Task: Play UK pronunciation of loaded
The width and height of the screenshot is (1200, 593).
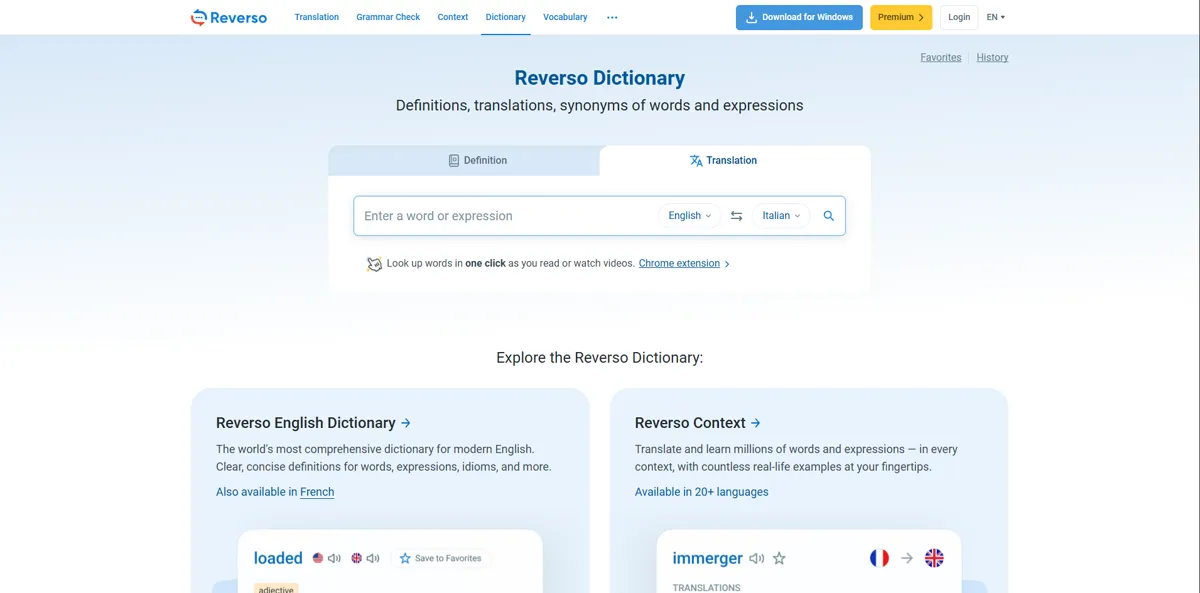Action: [372, 558]
